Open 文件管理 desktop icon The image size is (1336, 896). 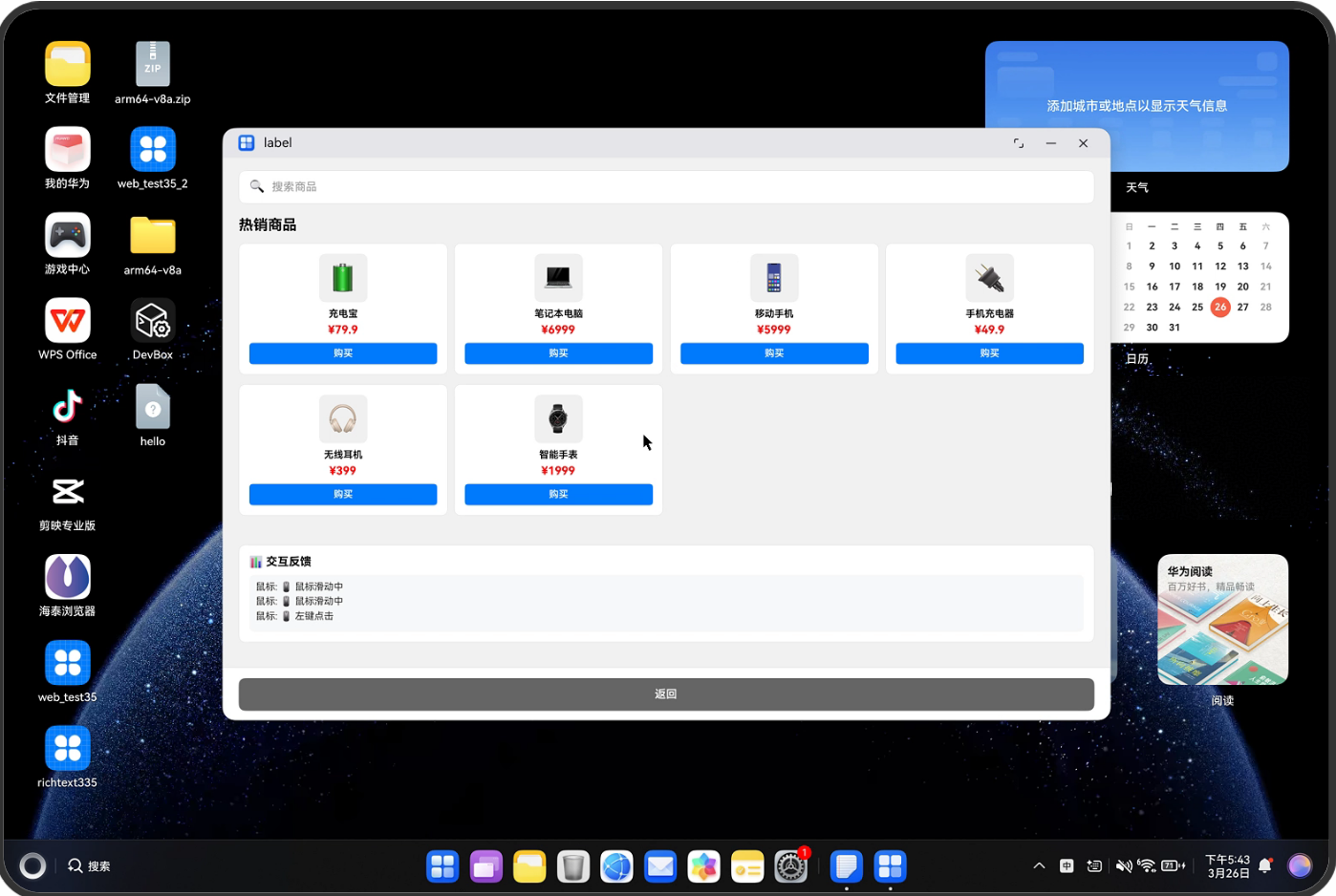(67, 73)
